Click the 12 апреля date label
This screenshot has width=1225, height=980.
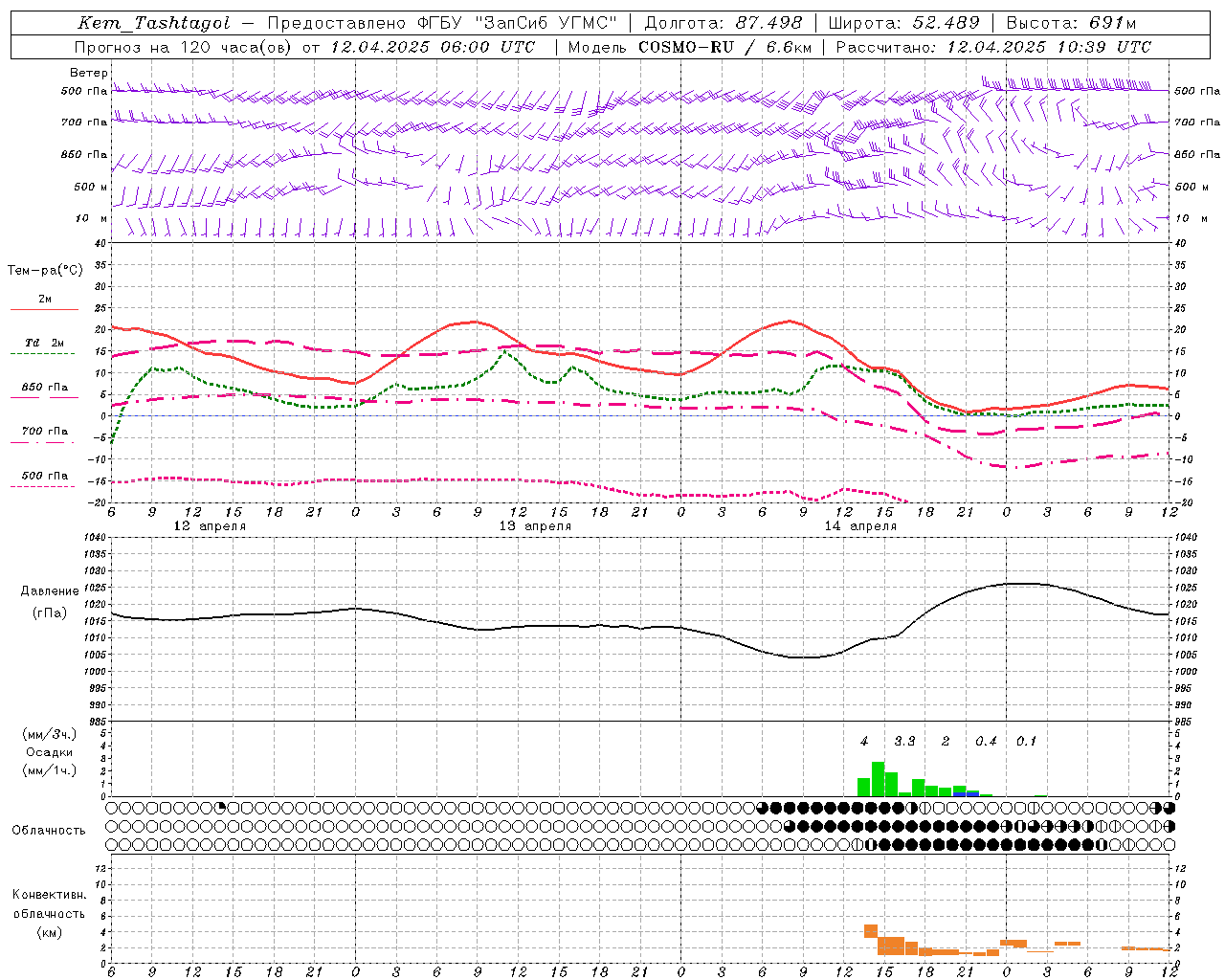pyautogui.click(x=210, y=526)
